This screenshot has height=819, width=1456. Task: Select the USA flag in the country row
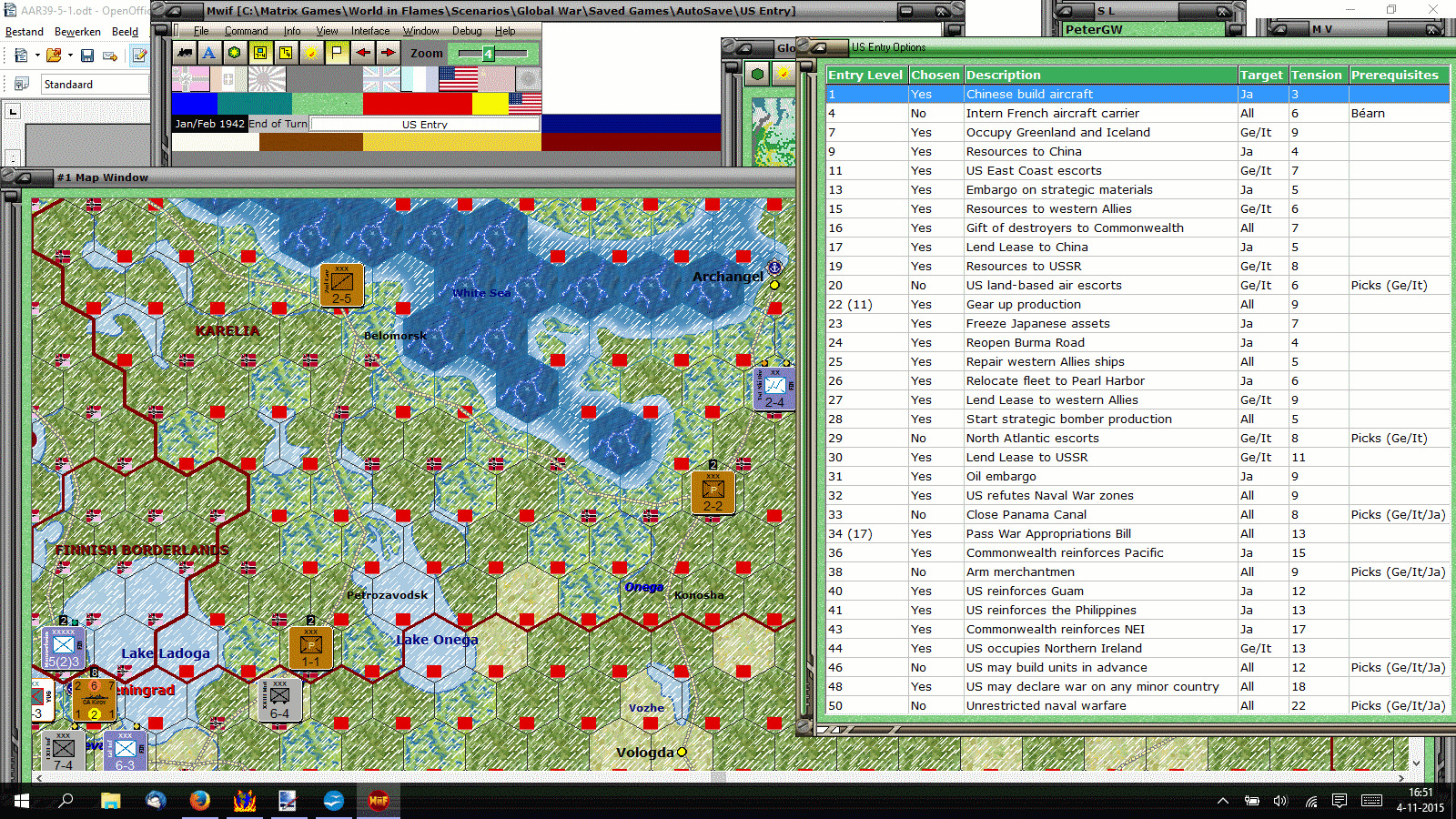458,79
